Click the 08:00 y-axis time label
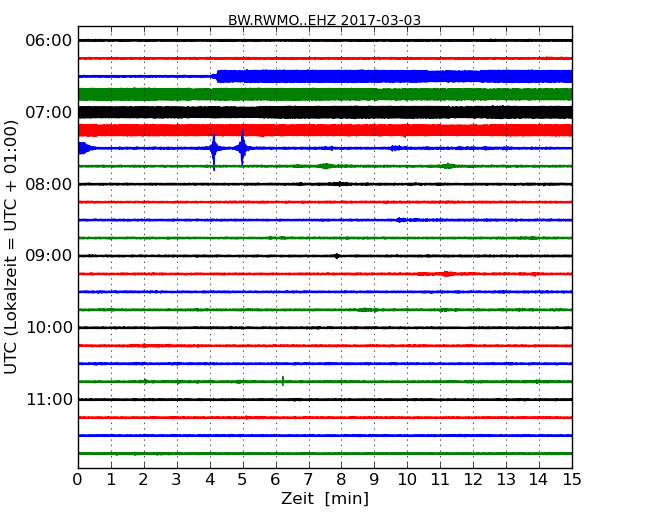Viewport: 650px width, 520px height. 48,184
